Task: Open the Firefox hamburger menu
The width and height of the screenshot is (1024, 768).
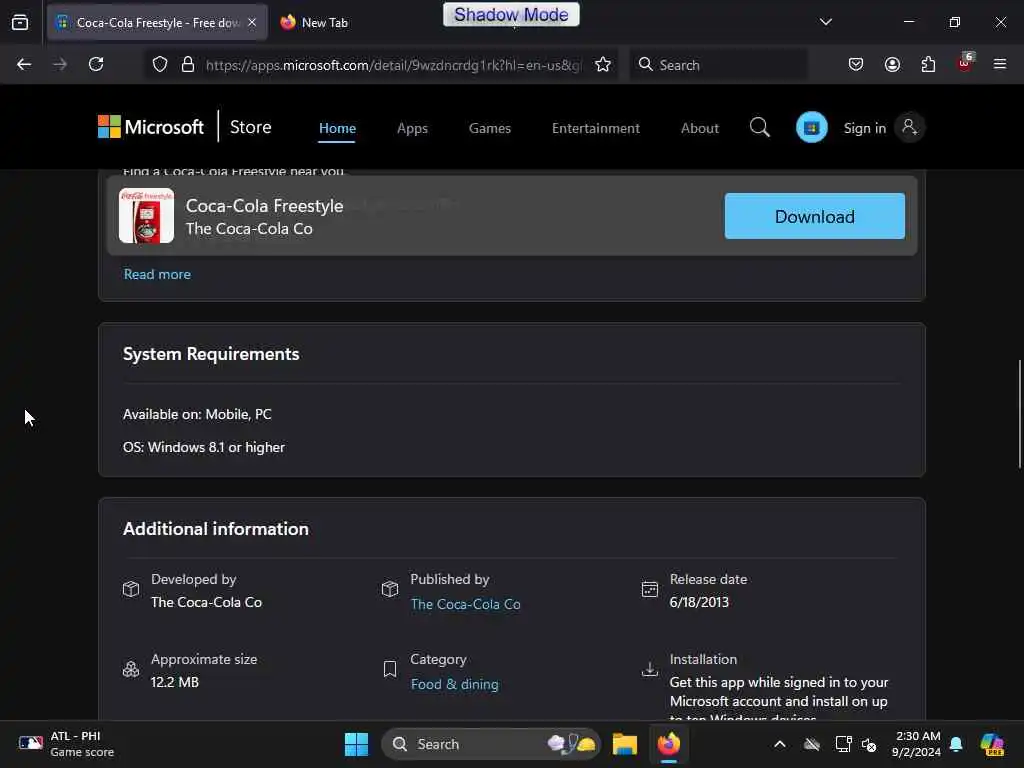Action: pyautogui.click(x=1000, y=64)
